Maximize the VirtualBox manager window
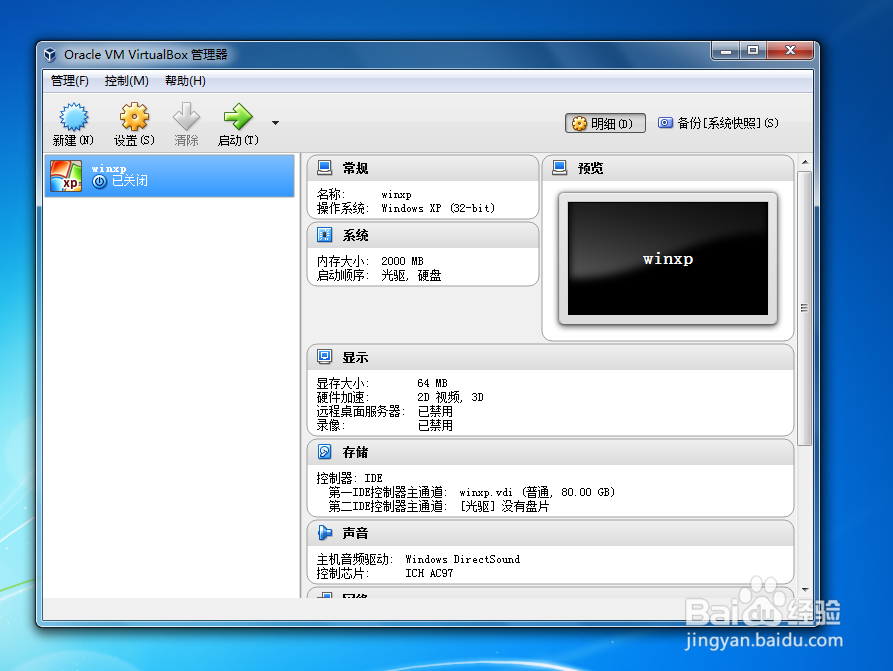The height and width of the screenshot is (671, 893). pos(753,51)
